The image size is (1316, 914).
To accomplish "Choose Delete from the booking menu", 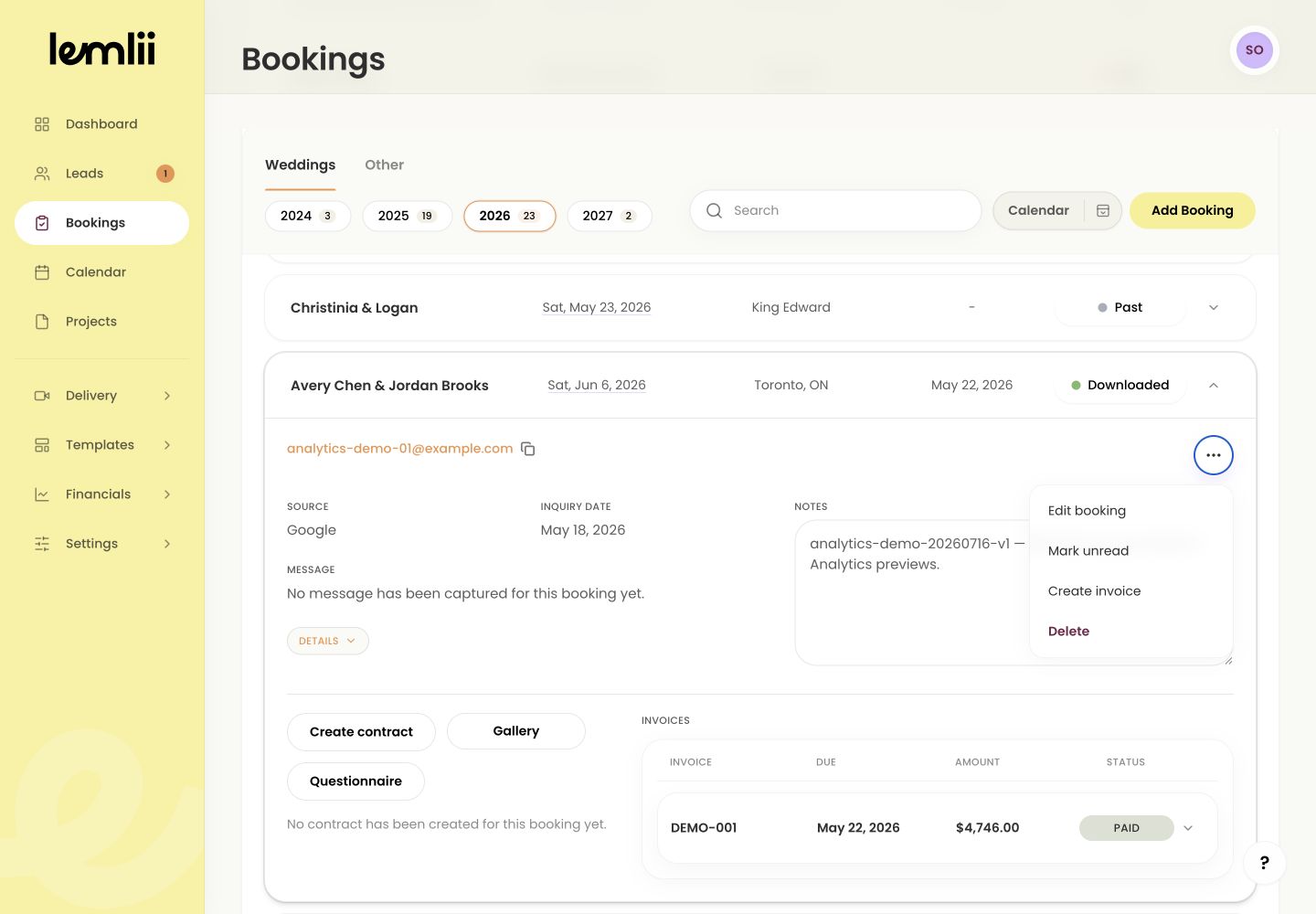I will click(x=1131, y=632).
